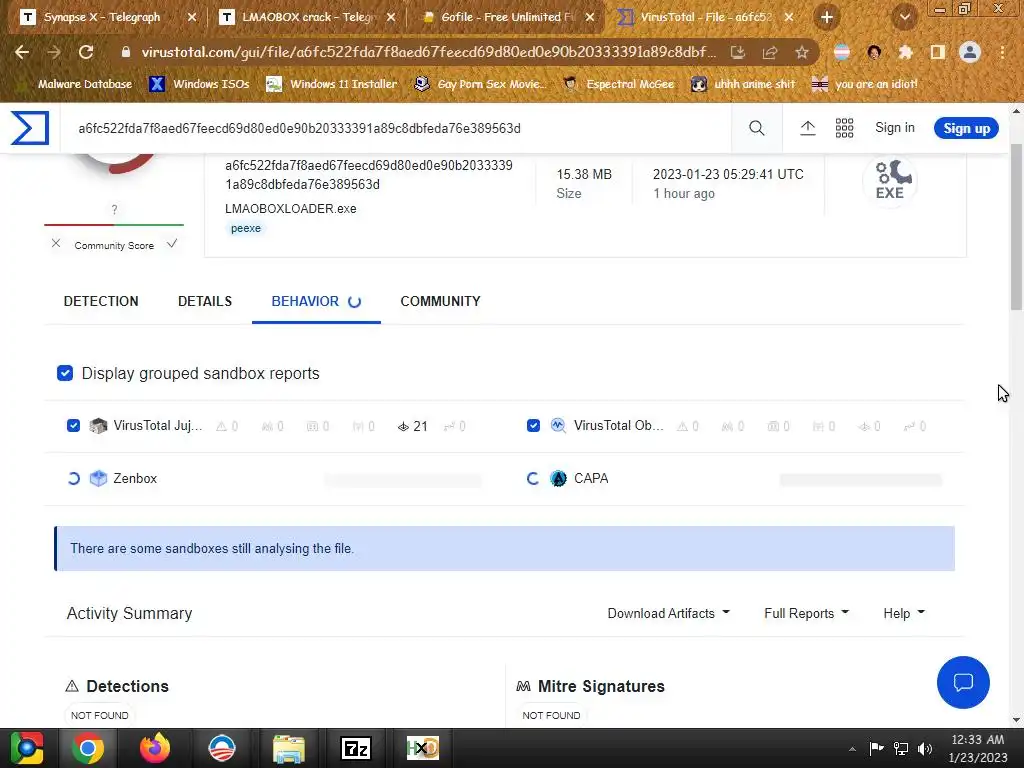Image resolution: width=1024 pixels, height=768 pixels.
Task: Switch to Gofile browser tab
Action: click(502, 18)
